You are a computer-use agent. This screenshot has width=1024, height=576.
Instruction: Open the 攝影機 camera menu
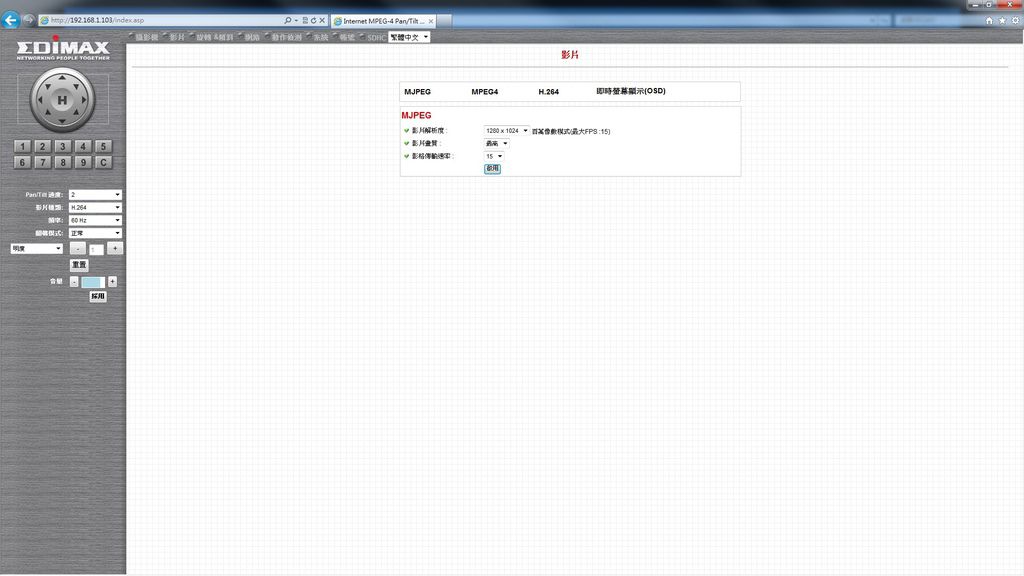146,37
